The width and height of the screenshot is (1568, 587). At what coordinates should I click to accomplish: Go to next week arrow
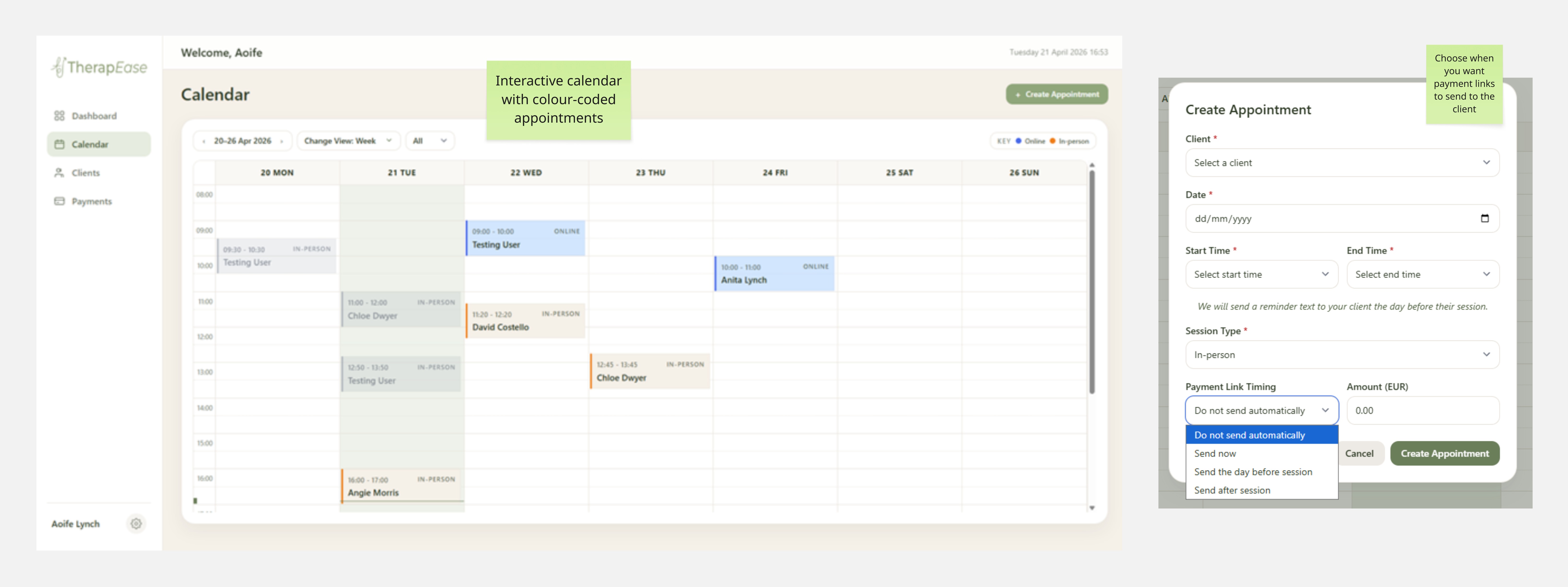[x=282, y=141]
